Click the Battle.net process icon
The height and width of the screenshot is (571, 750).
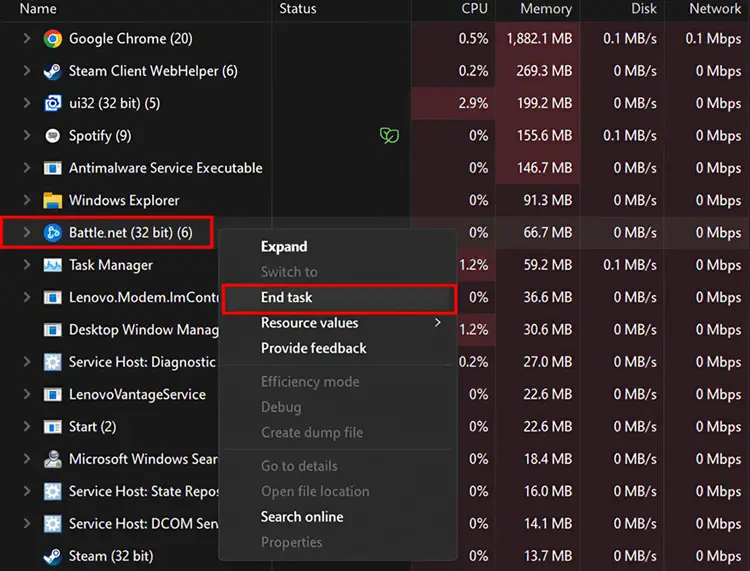[53, 233]
